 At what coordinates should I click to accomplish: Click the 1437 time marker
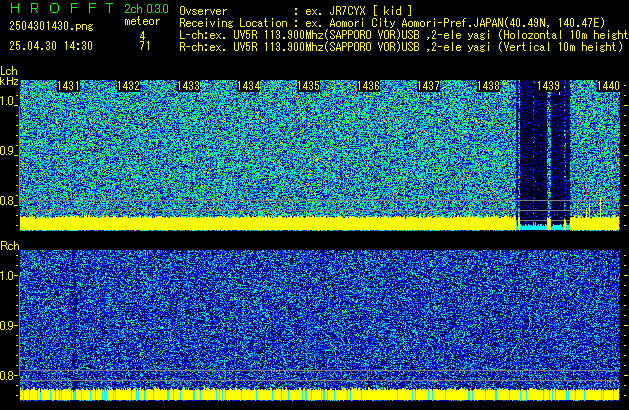click(x=428, y=86)
